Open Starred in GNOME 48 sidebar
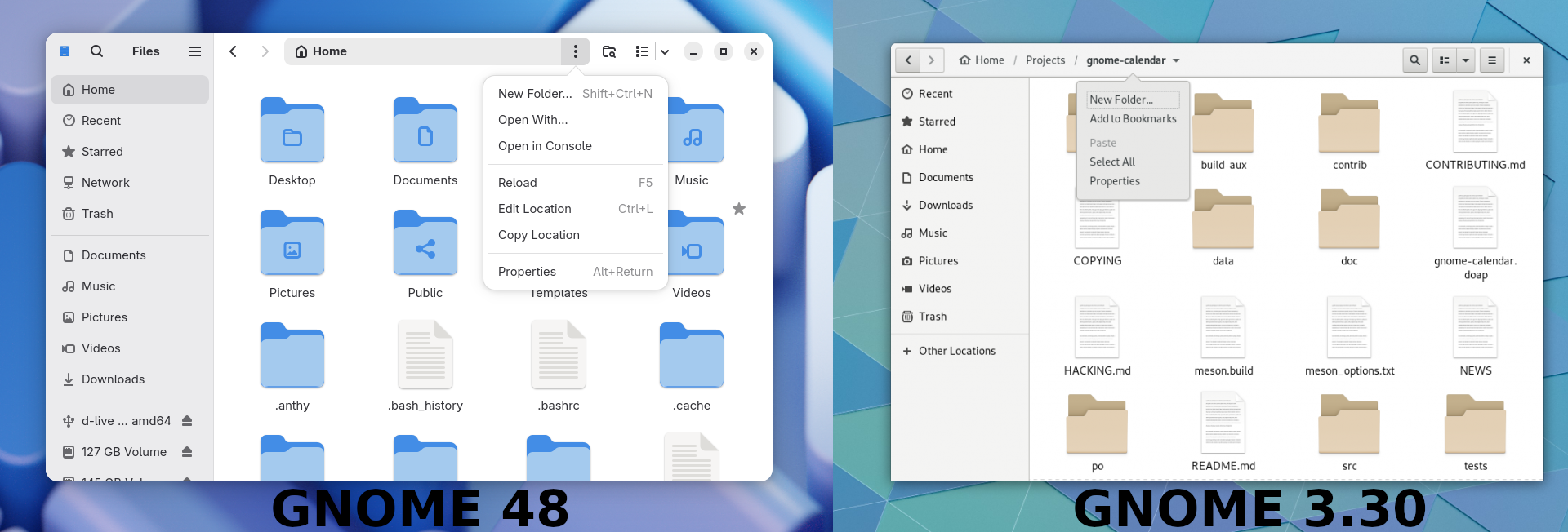 tap(130, 152)
